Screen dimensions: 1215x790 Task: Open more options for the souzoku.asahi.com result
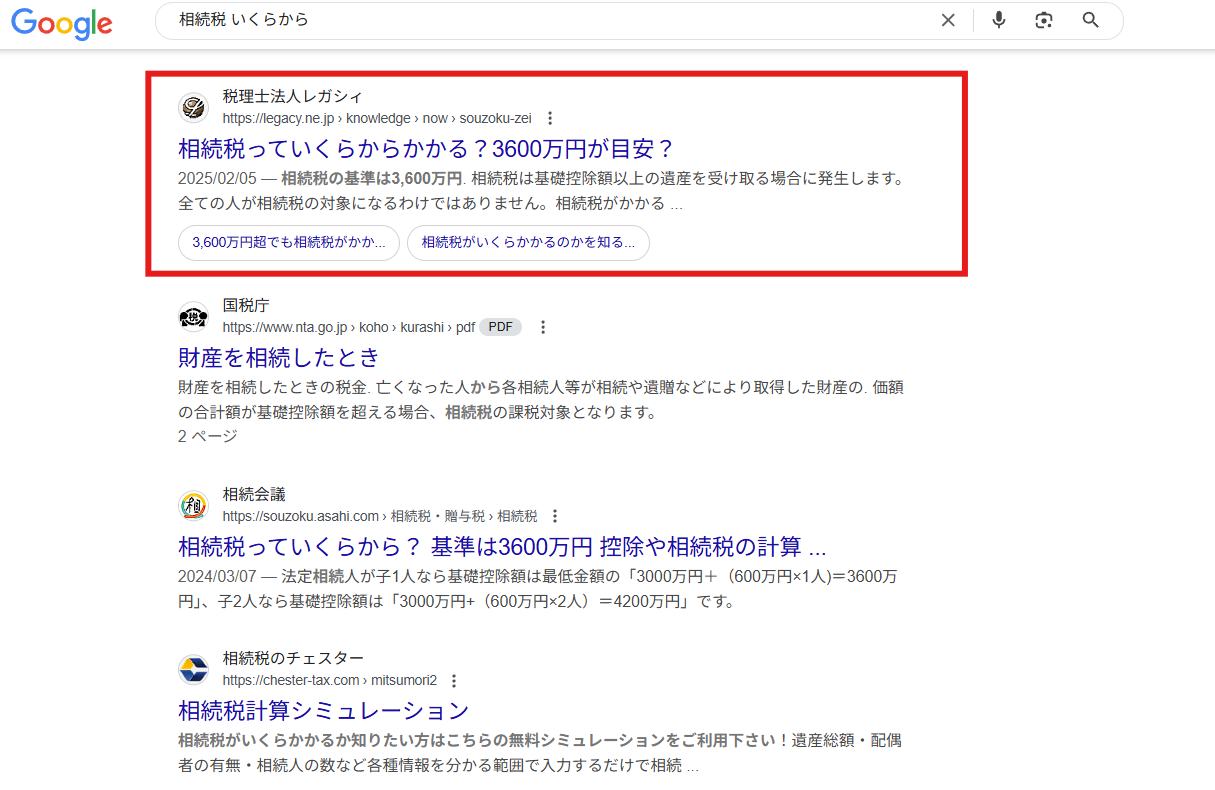[x=555, y=516]
